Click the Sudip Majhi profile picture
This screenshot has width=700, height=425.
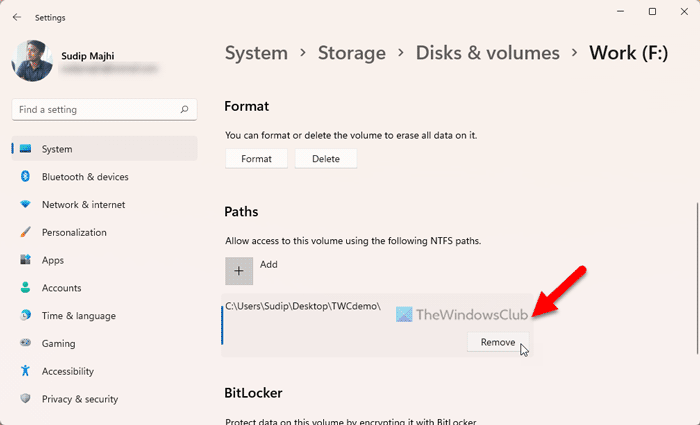coord(32,60)
